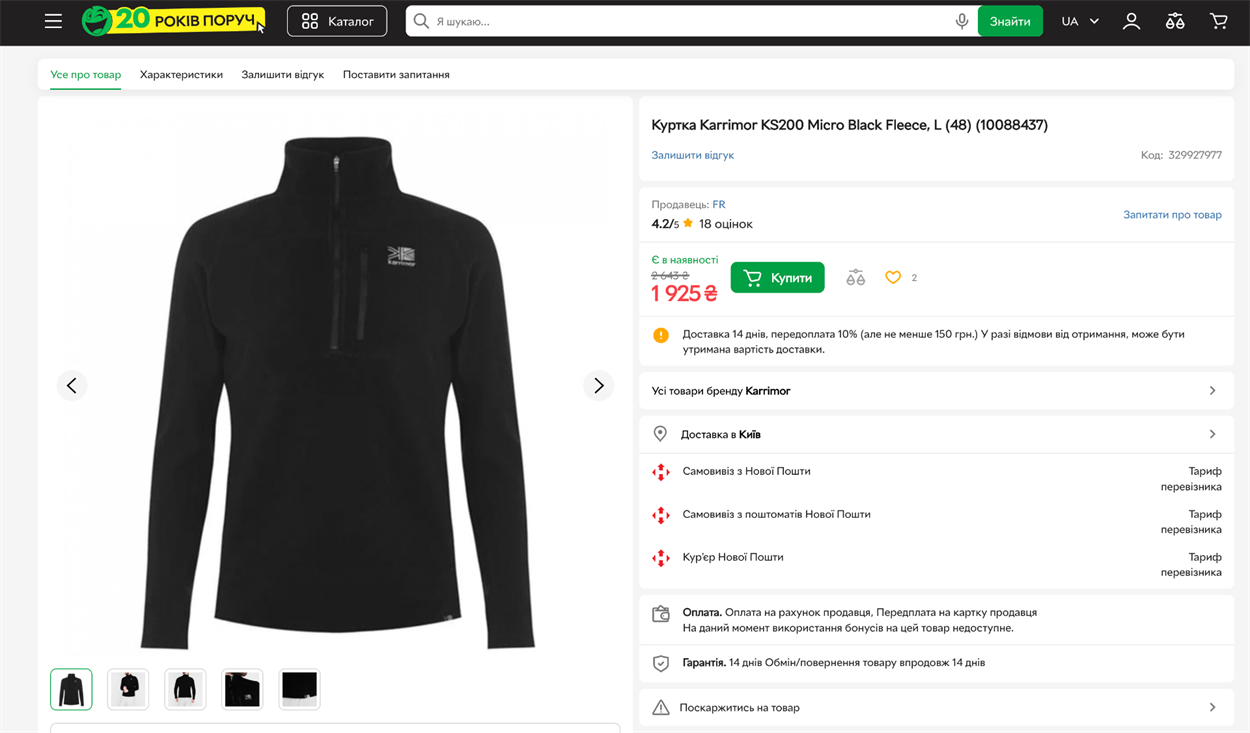
Task: Click the rating star icon
Action: click(688, 223)
